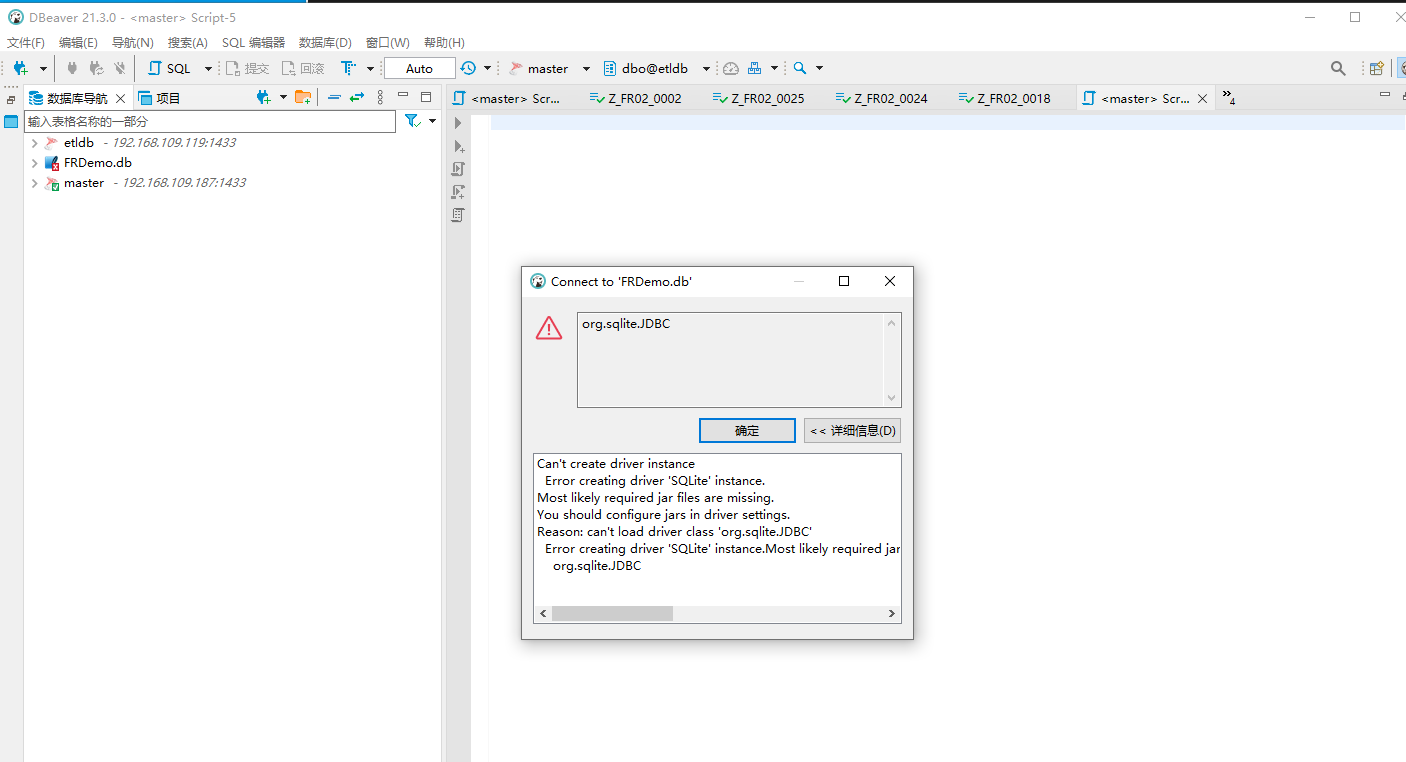Click execute script in separate tabs icon
Image resolution: width=1406 pixels, height=762 pixels.
pos(458,192)
